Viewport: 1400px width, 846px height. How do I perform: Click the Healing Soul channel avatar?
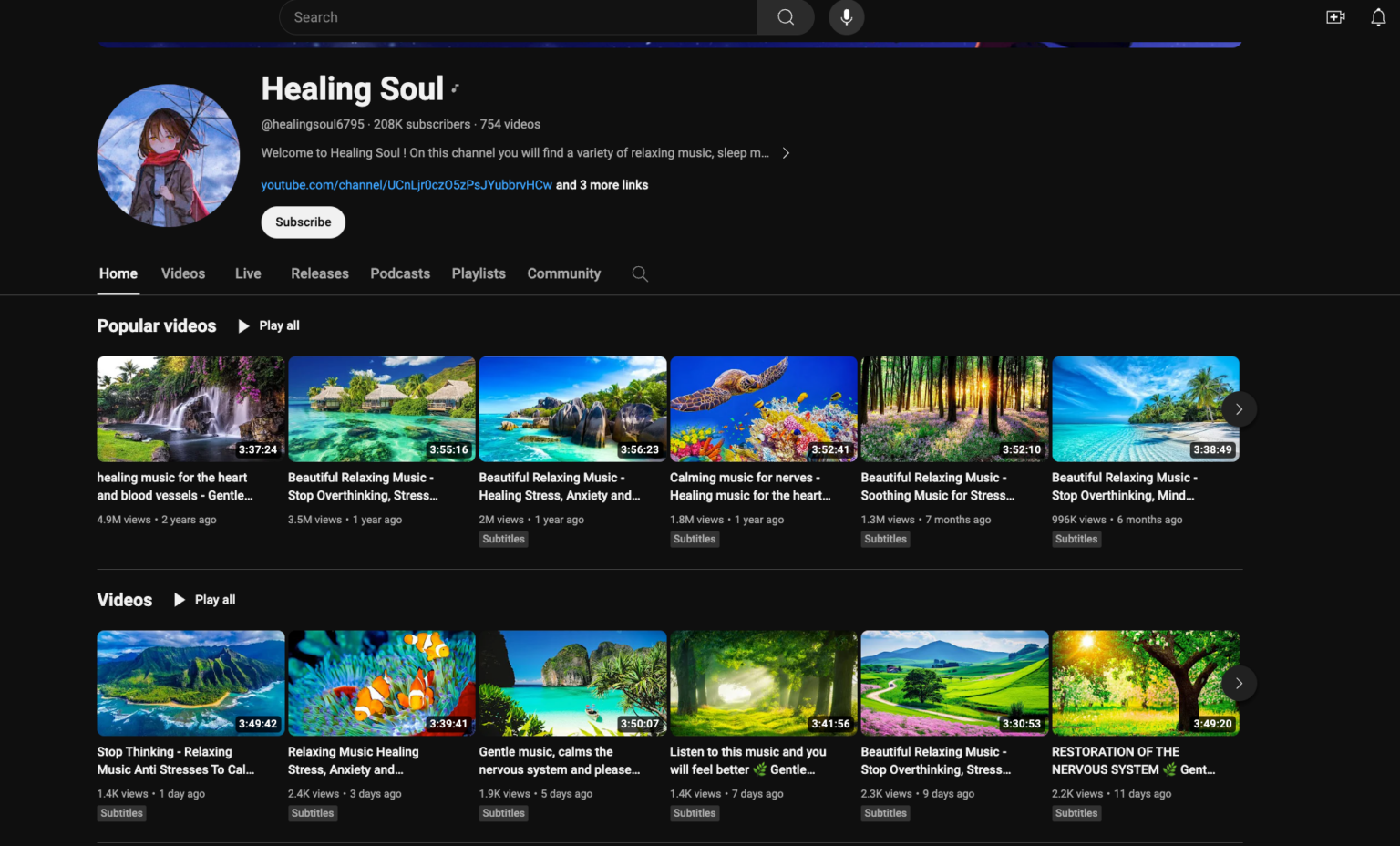pyautogui.click(x=169, y=156)
